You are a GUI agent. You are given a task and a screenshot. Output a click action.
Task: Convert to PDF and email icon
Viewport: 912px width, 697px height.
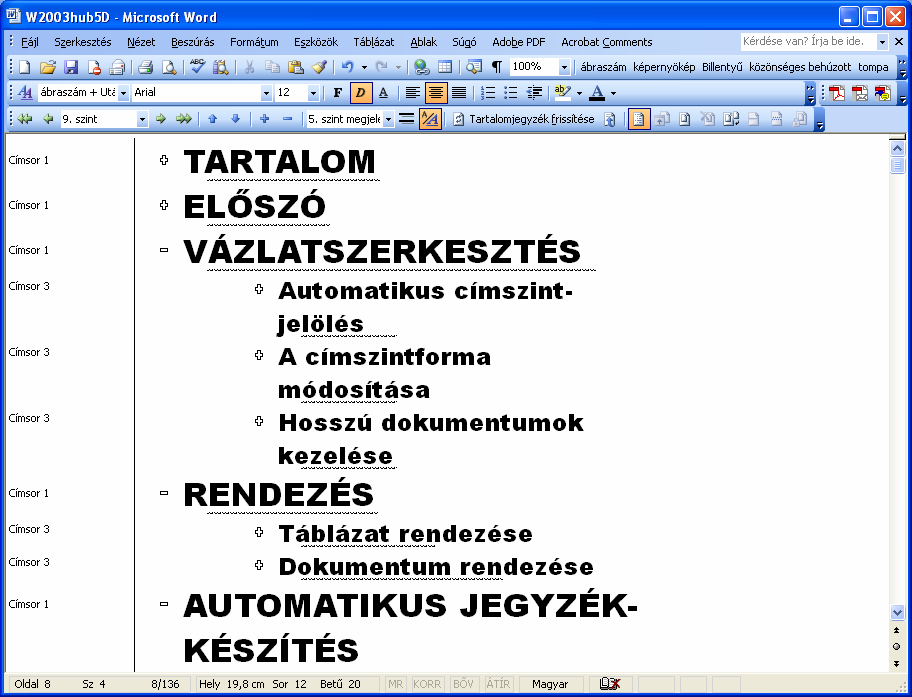(860, 93)
